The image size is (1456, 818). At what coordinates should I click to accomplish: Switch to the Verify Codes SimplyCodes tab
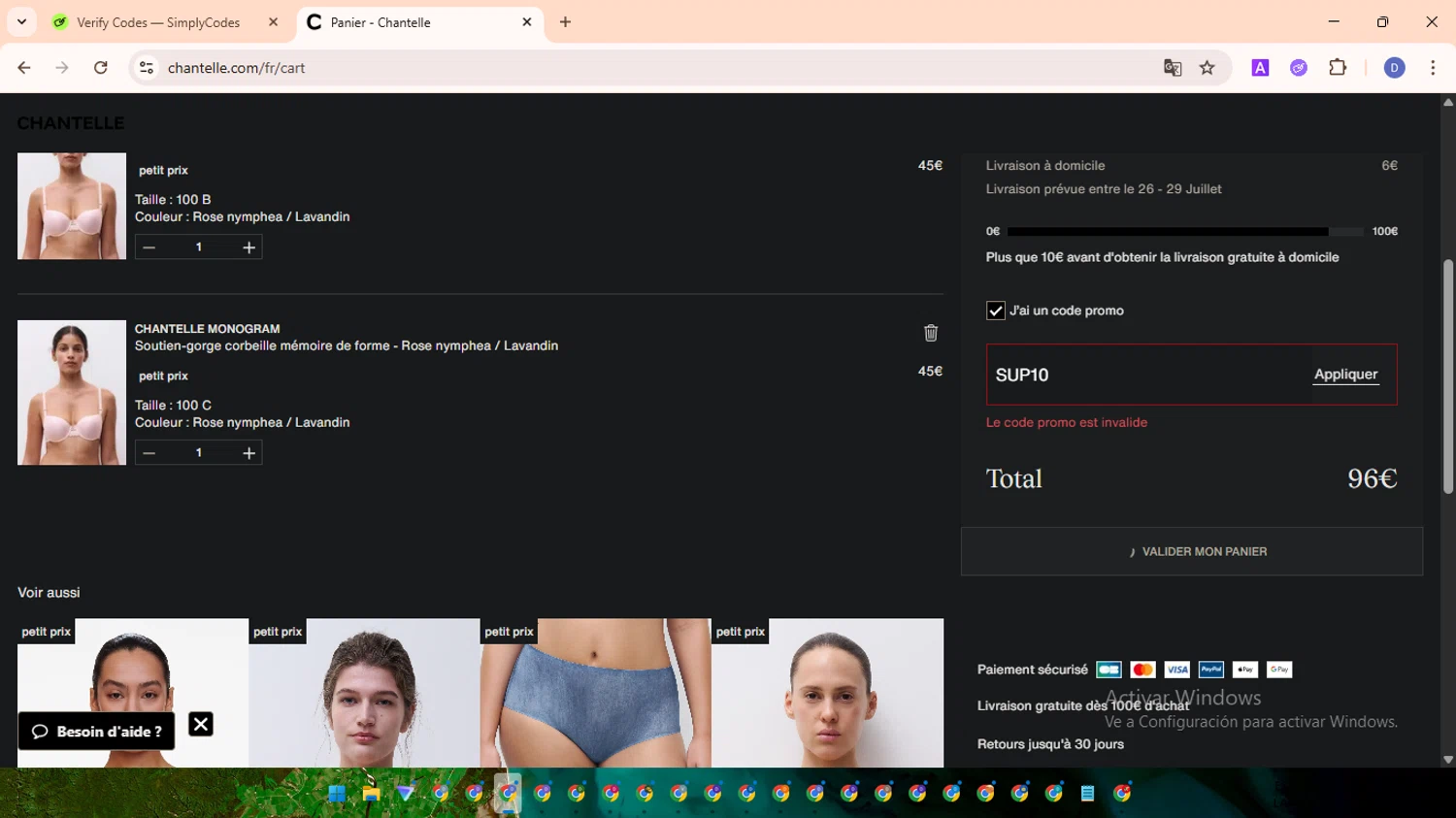coord(158,22)
